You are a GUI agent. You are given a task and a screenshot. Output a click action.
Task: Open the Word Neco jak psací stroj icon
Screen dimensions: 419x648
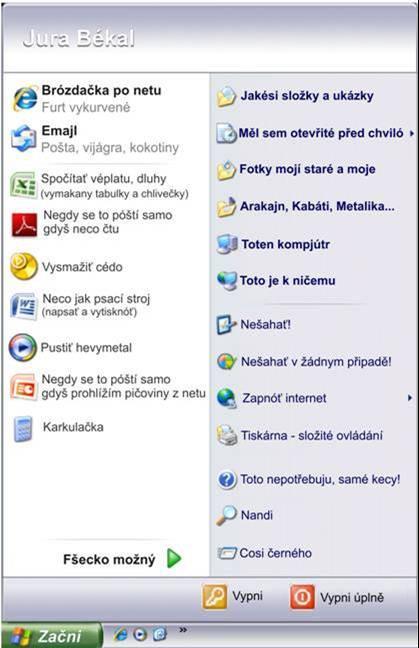(24, 306)
